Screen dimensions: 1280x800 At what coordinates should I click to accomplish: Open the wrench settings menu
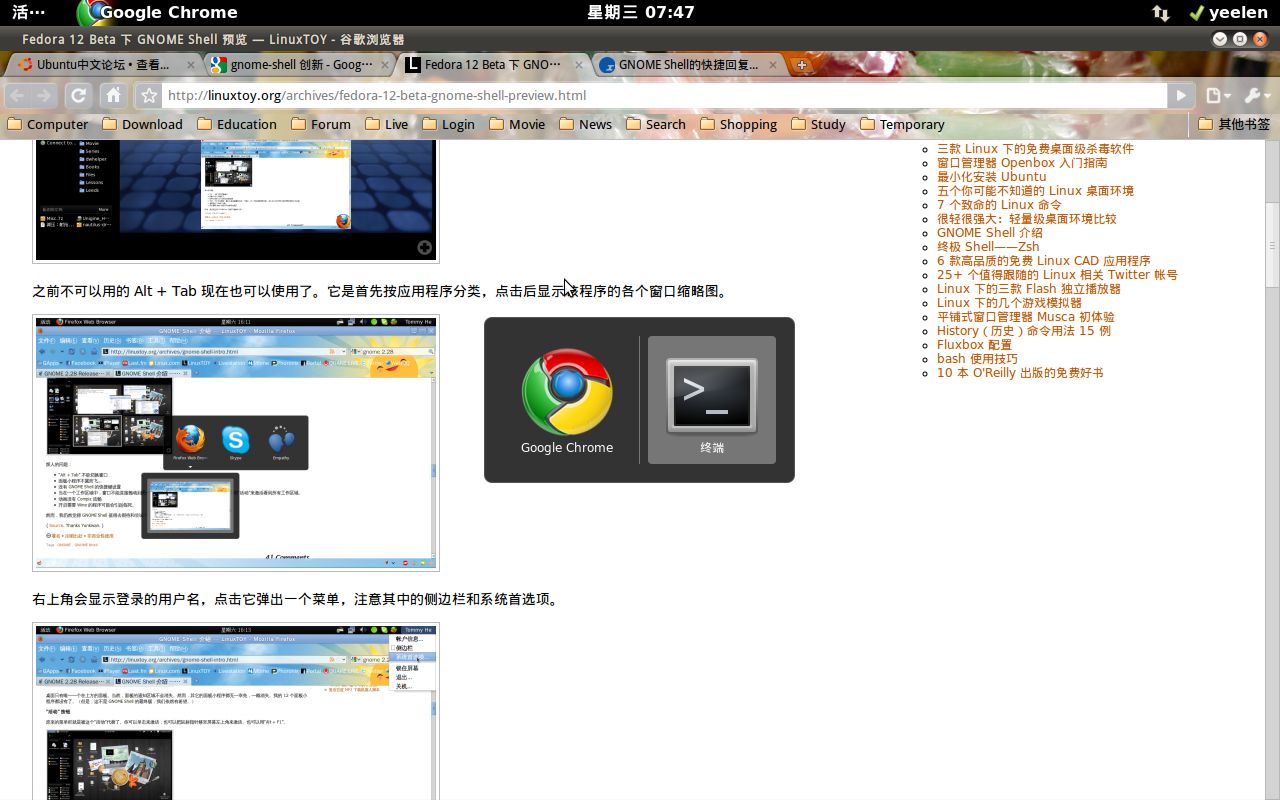[x=1255, y=95]
